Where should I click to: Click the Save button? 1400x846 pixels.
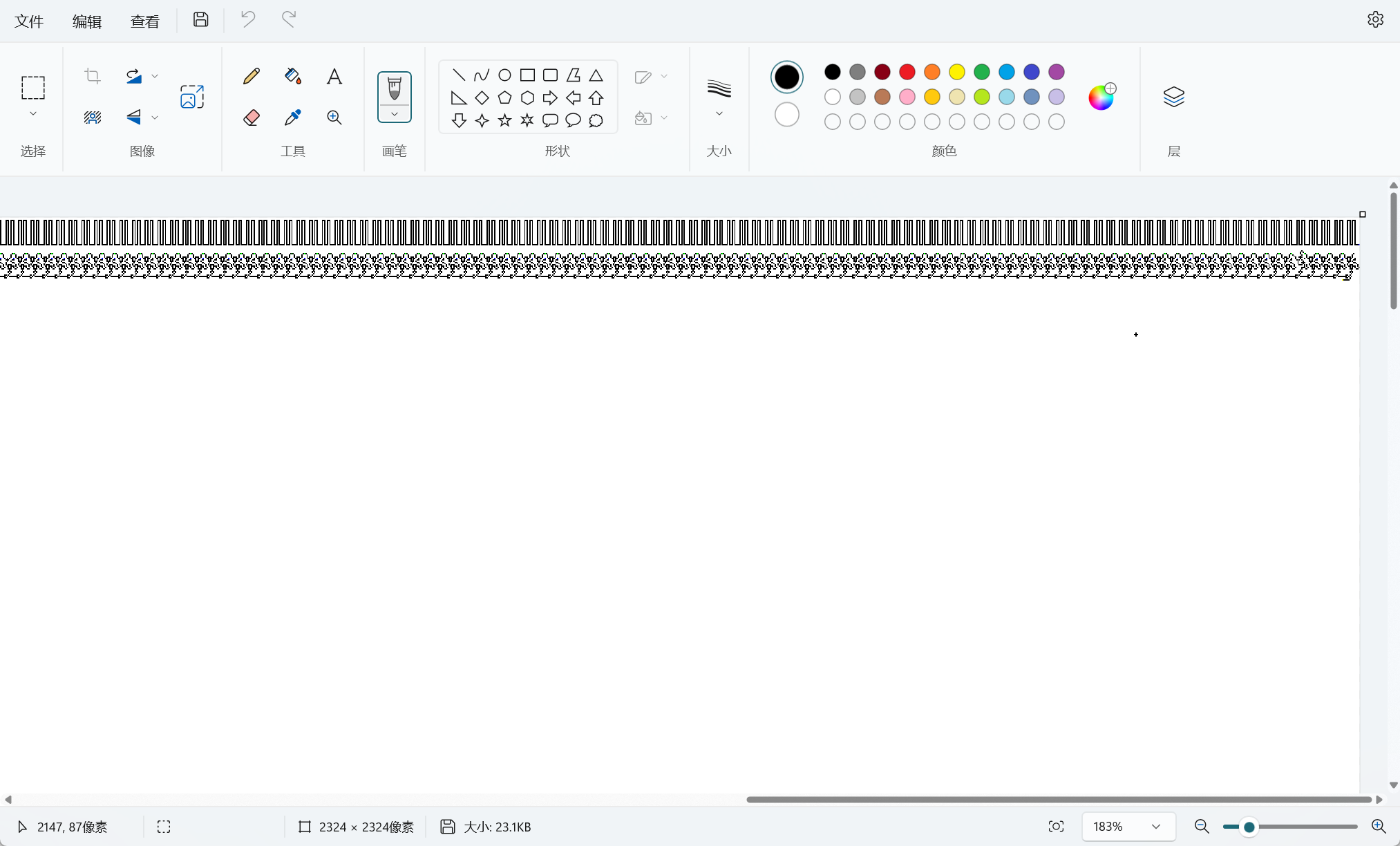click(x=200, y=19)
